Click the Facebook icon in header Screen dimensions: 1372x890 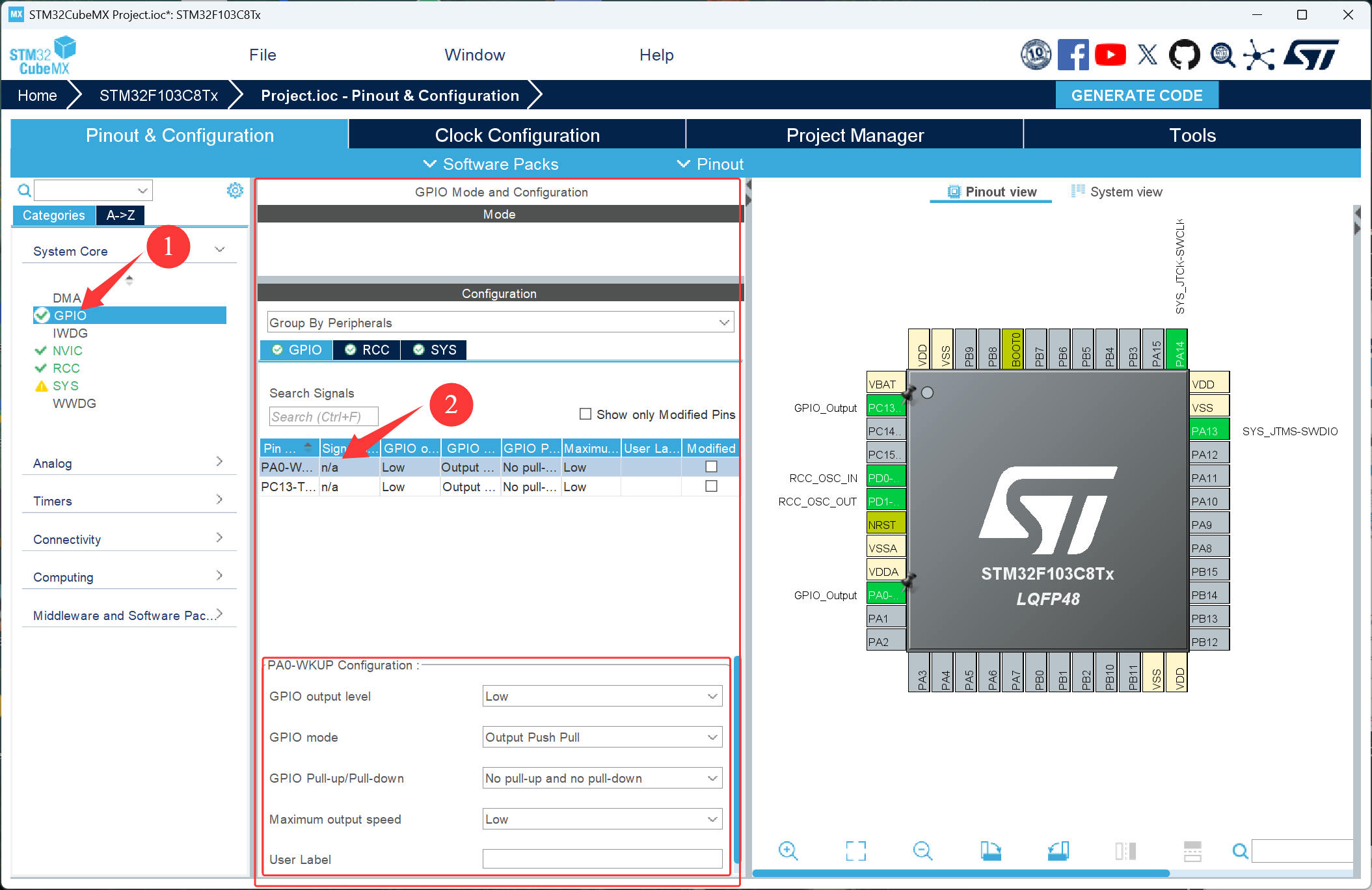coord(1073,55)
